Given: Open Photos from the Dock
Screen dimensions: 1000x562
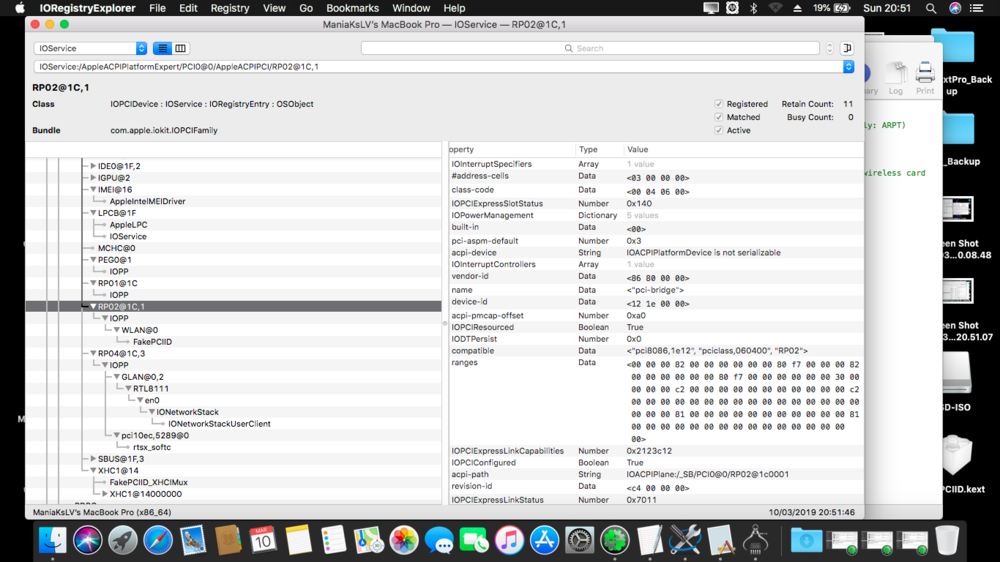Looking at the screenshot, I should (x=404, y=540).
